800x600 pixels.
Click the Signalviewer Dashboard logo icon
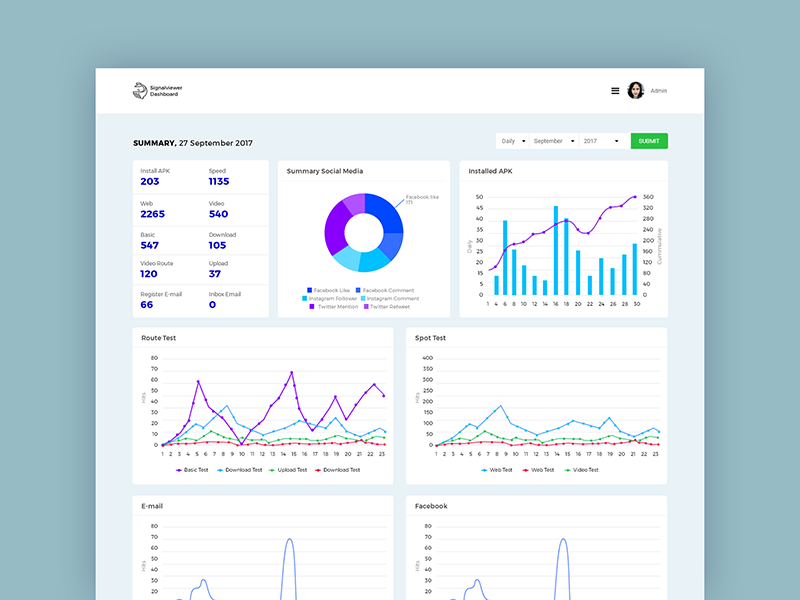[x=139, y=91]
